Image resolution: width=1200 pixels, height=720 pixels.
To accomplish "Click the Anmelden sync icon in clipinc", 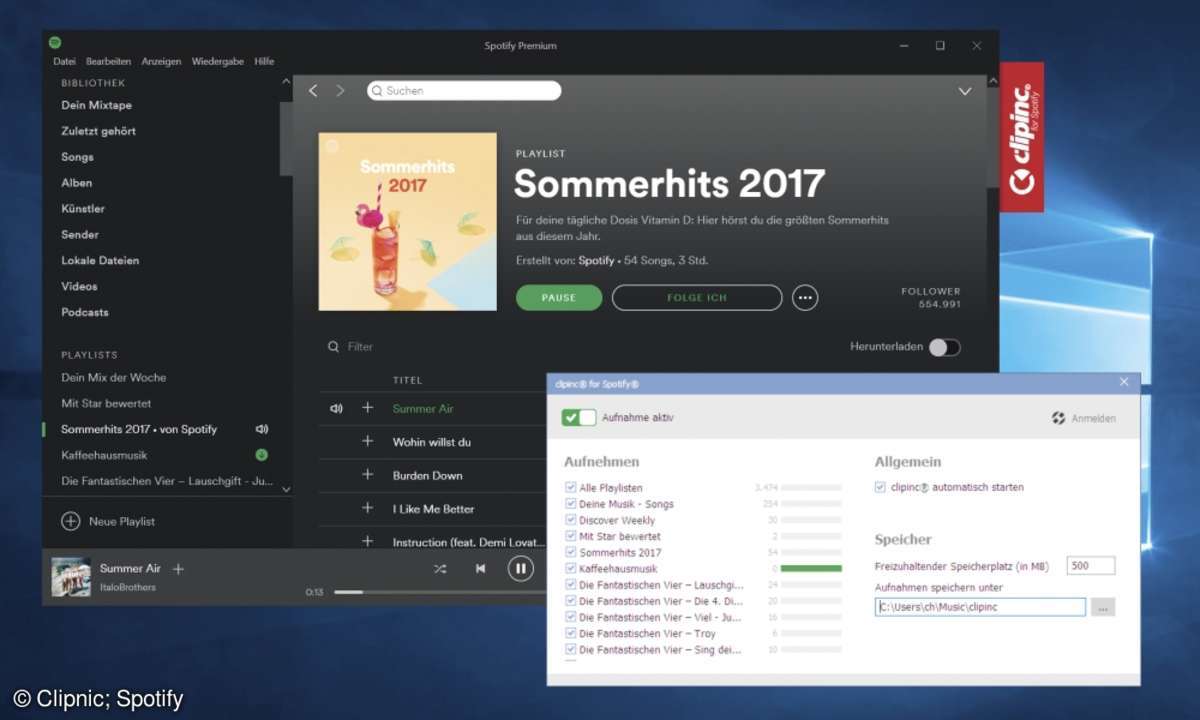I will tap(1059, 418).
